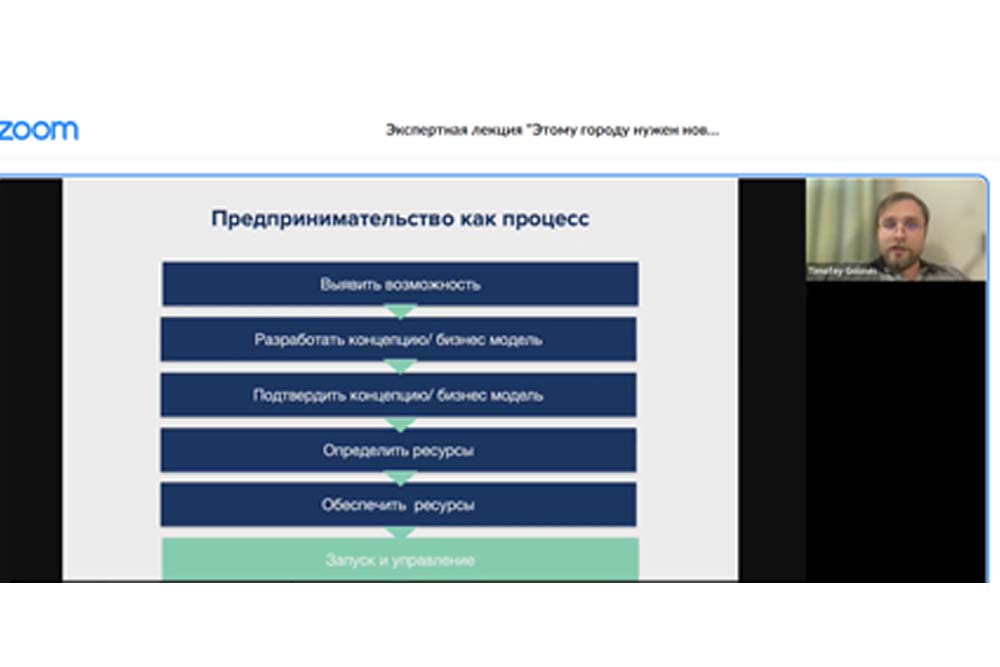The width and height of the screenshot is (1000, 667).
Task: Click green arrow below "Обеспечить ресурсы"
Action: pos(400,532)
